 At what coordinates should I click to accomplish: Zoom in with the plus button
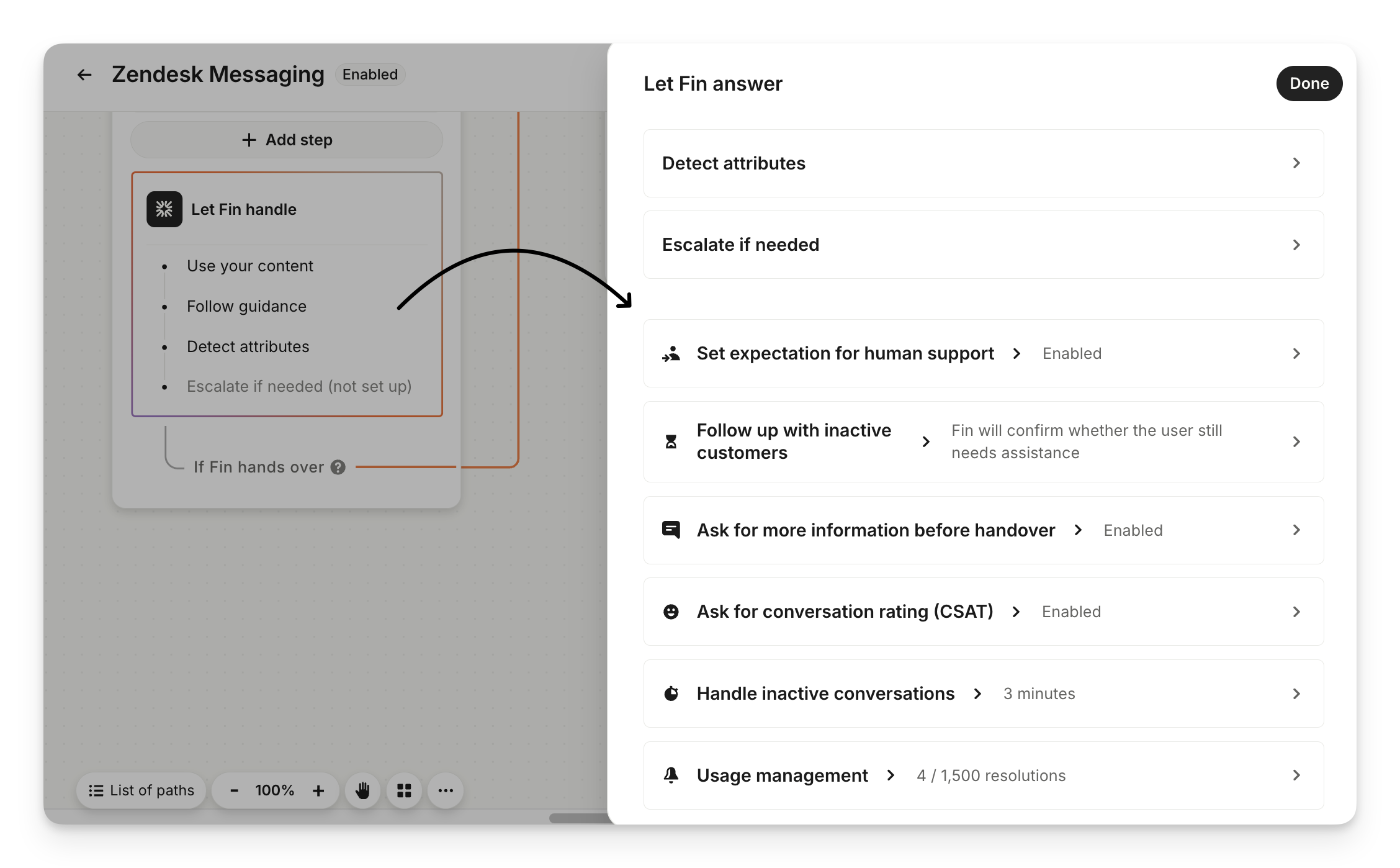tap(318, 790)
